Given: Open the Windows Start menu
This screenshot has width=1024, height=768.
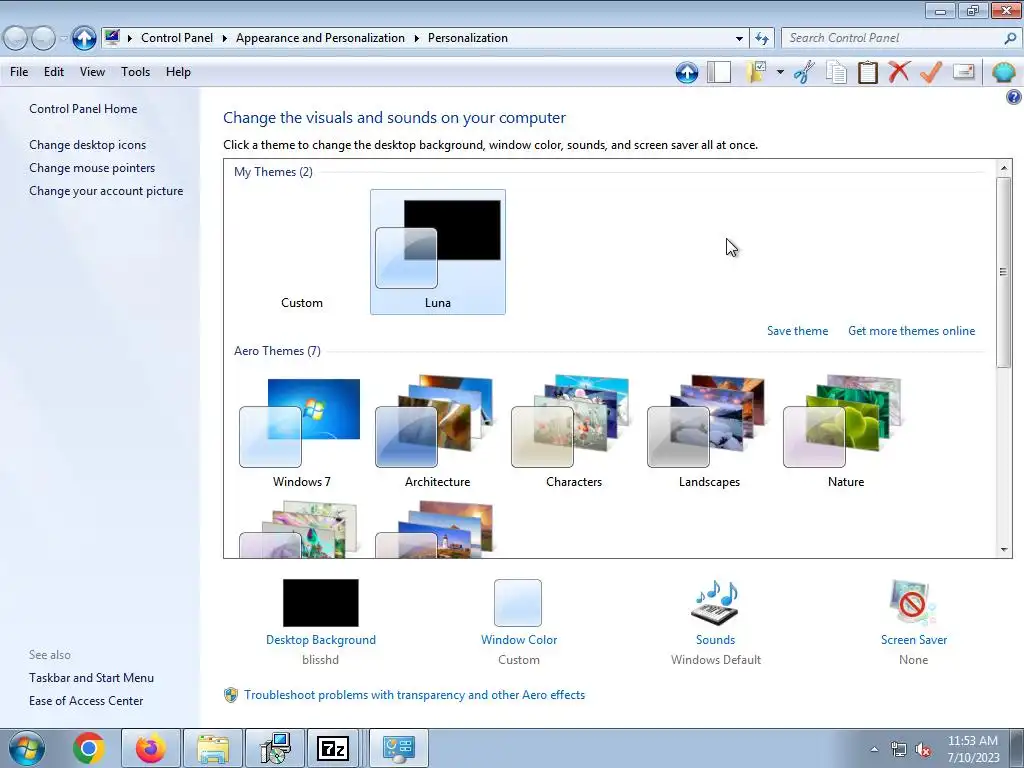Looking at the screenshot, I should click(x=26, y=748).
